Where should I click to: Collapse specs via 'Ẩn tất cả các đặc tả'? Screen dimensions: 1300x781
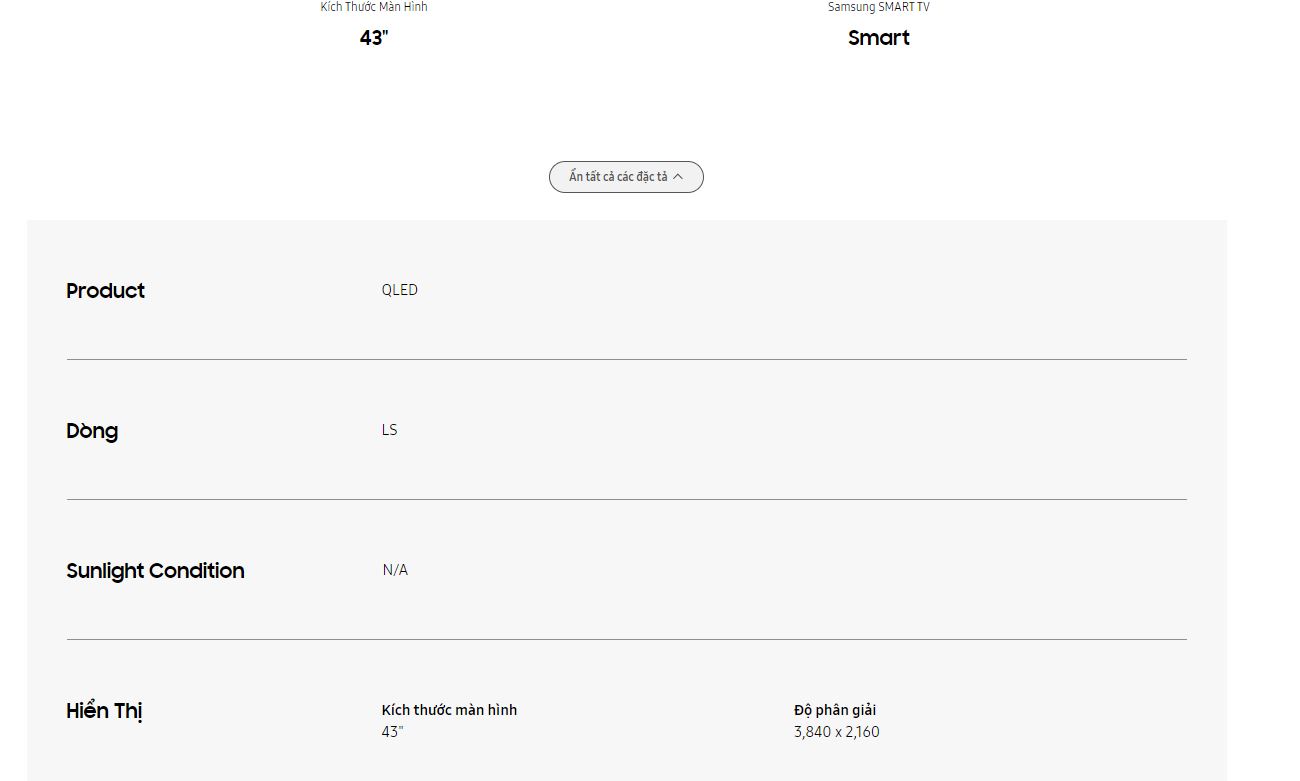618,177
